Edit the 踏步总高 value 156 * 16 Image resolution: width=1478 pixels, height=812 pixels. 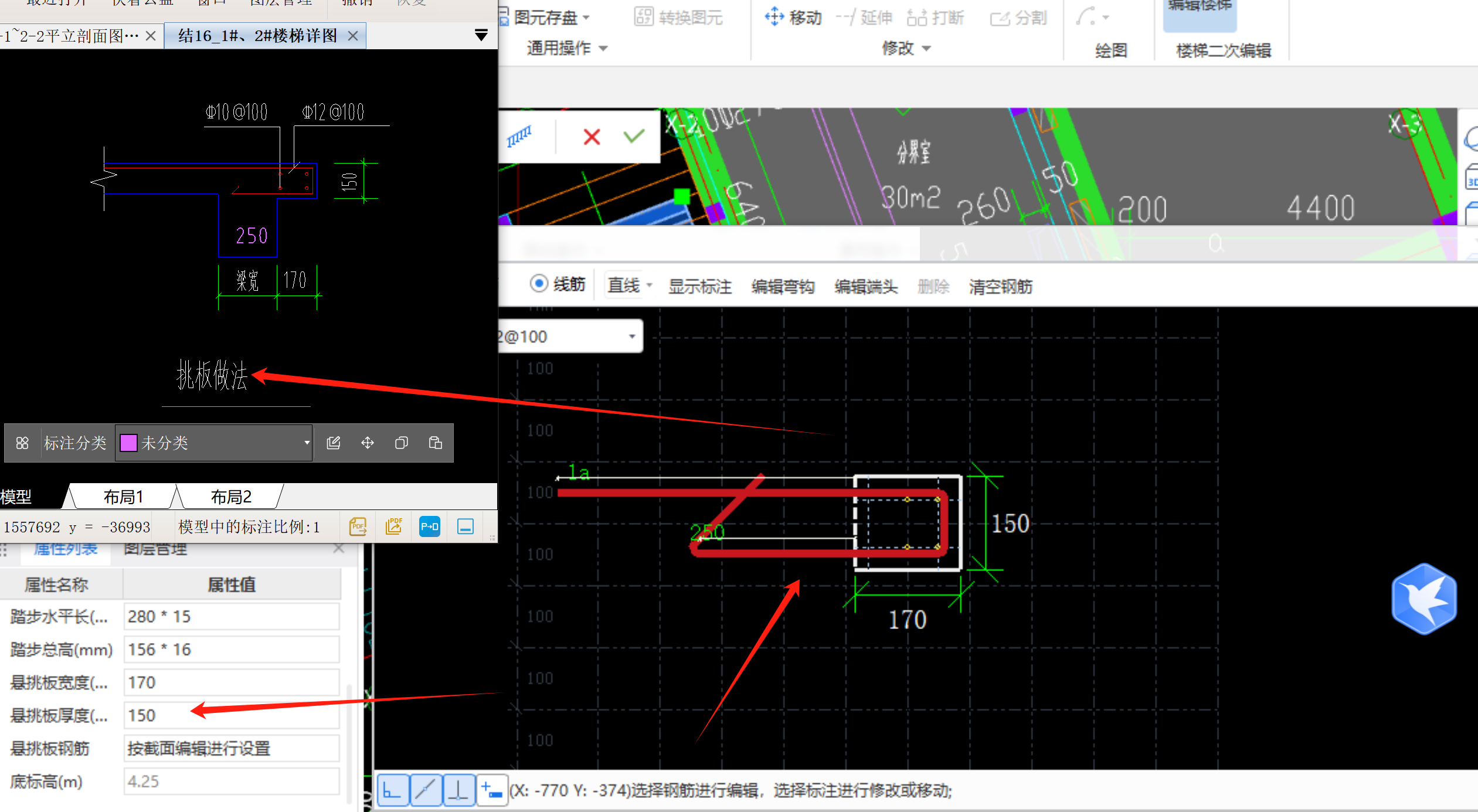point(232,650)
